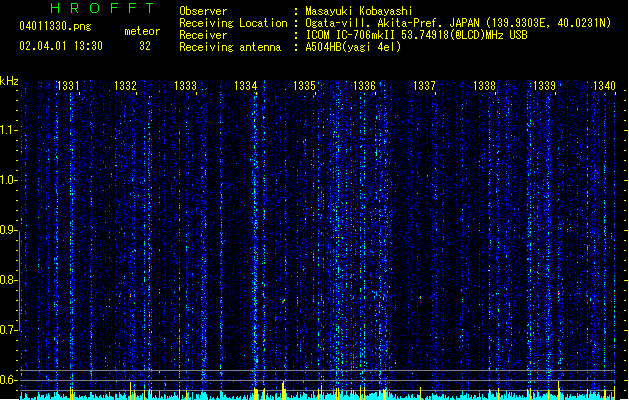Click the ICOM IC-706mkII receiver text

pyautogui.click(x=416, y=35)
